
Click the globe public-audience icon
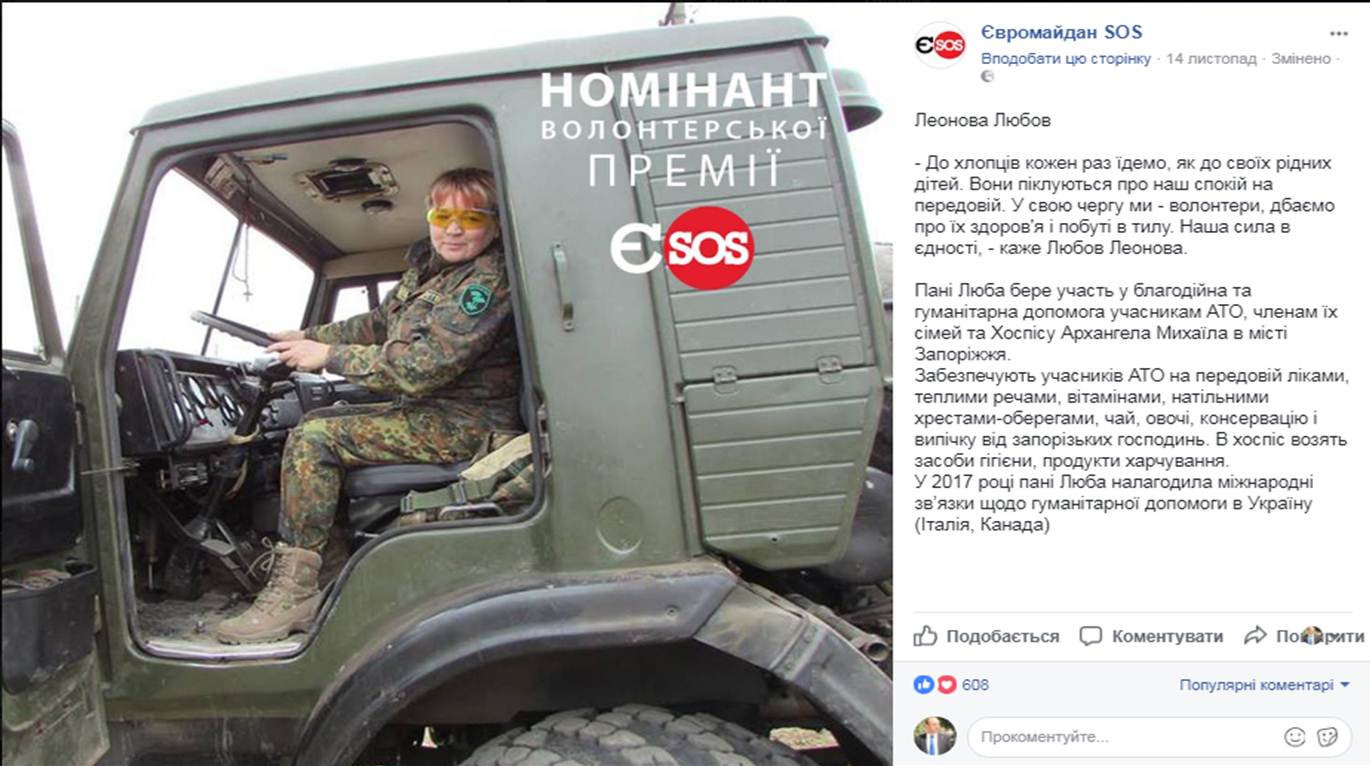987,76
